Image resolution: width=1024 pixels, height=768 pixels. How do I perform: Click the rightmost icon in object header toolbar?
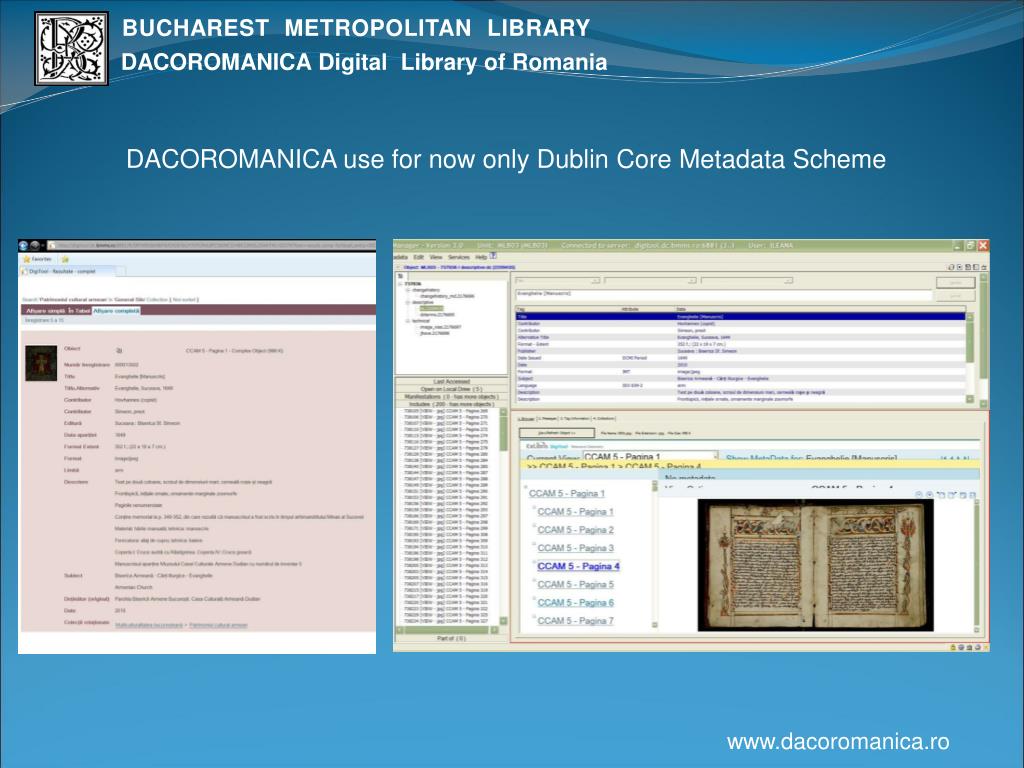tap(984, 267)
